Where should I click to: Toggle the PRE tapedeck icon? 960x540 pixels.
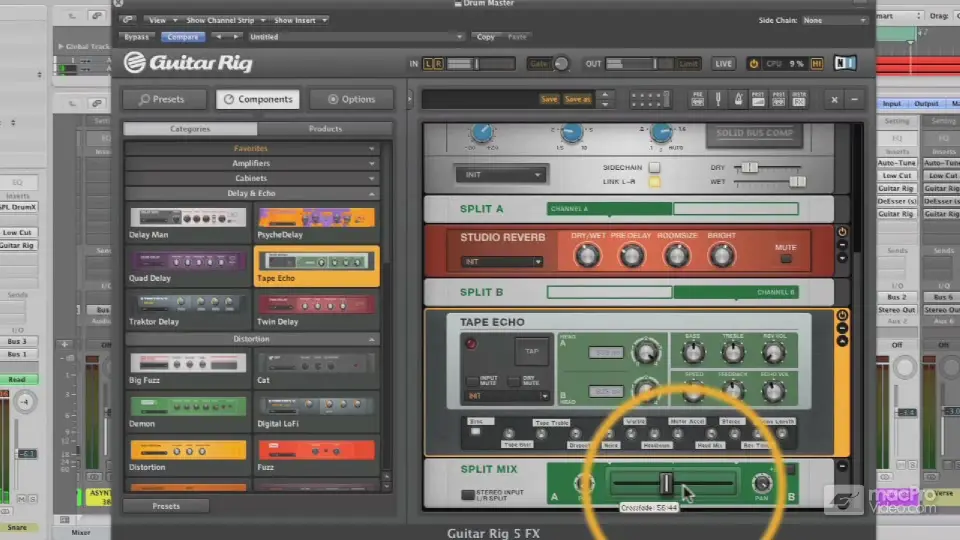coord(697,99)
